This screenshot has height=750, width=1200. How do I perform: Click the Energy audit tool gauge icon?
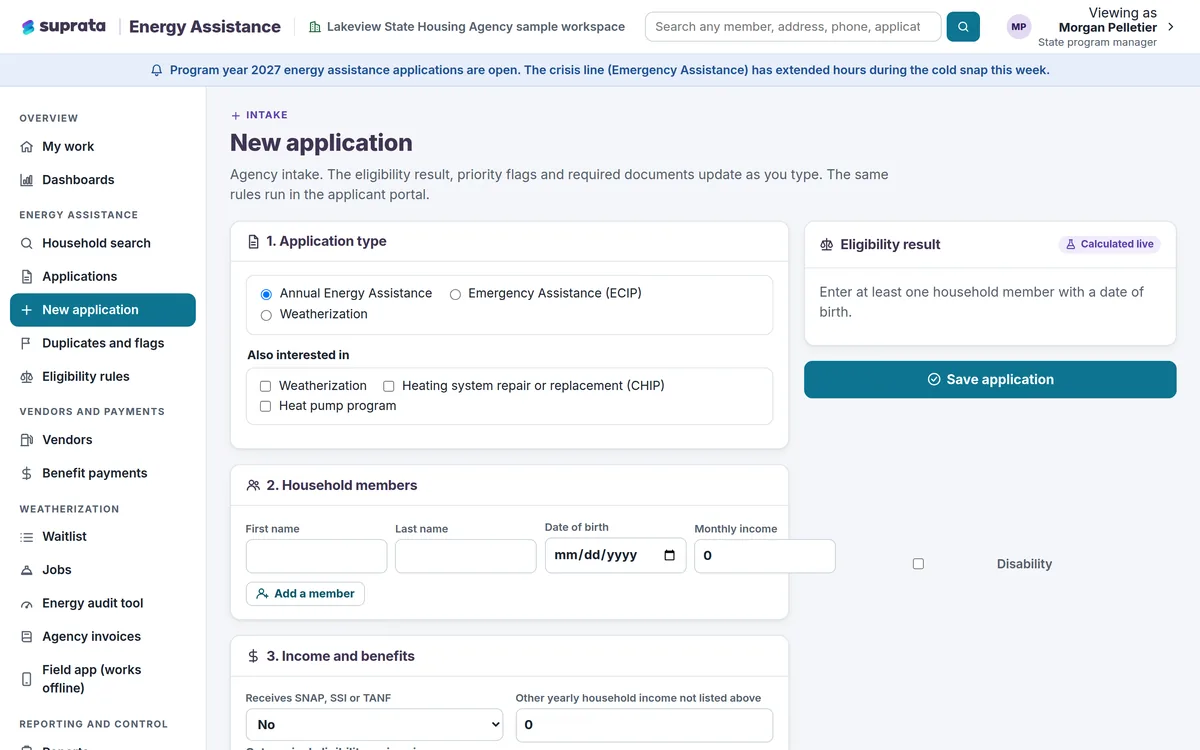[x=27, y=604]
